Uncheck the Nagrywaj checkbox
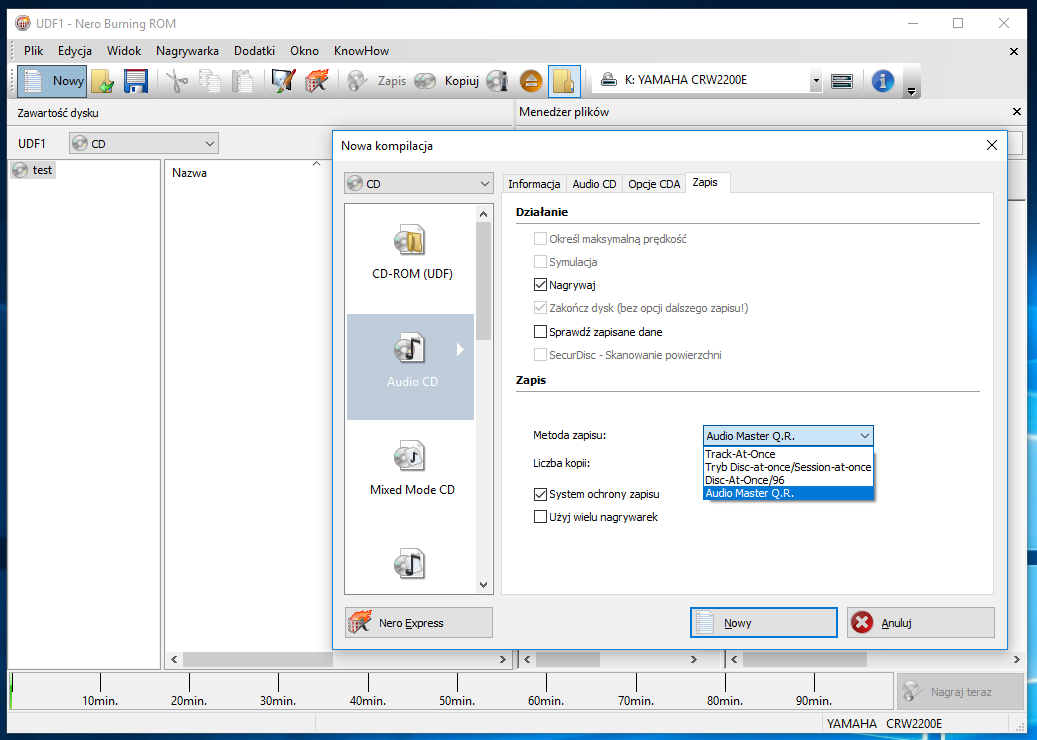The height and width of the screenshot is (740, 1037). [x=540, y=285]
